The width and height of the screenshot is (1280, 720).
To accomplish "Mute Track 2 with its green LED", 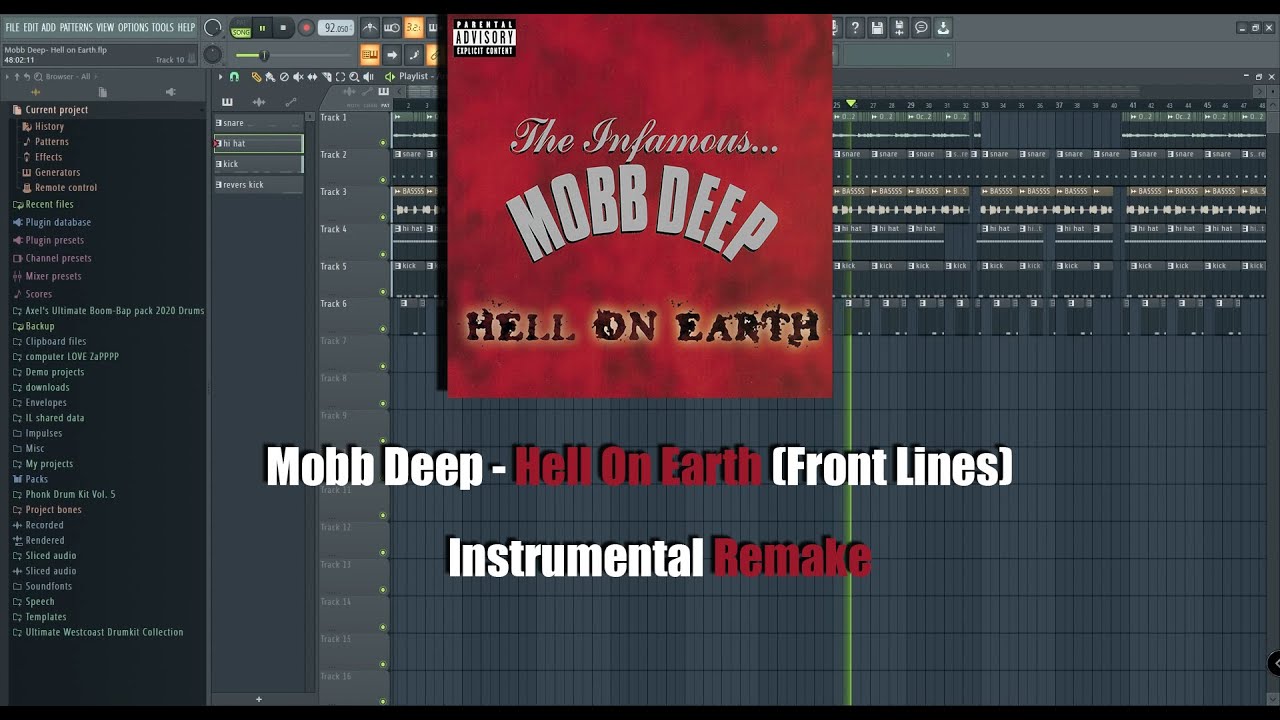I will click(383, 180).
